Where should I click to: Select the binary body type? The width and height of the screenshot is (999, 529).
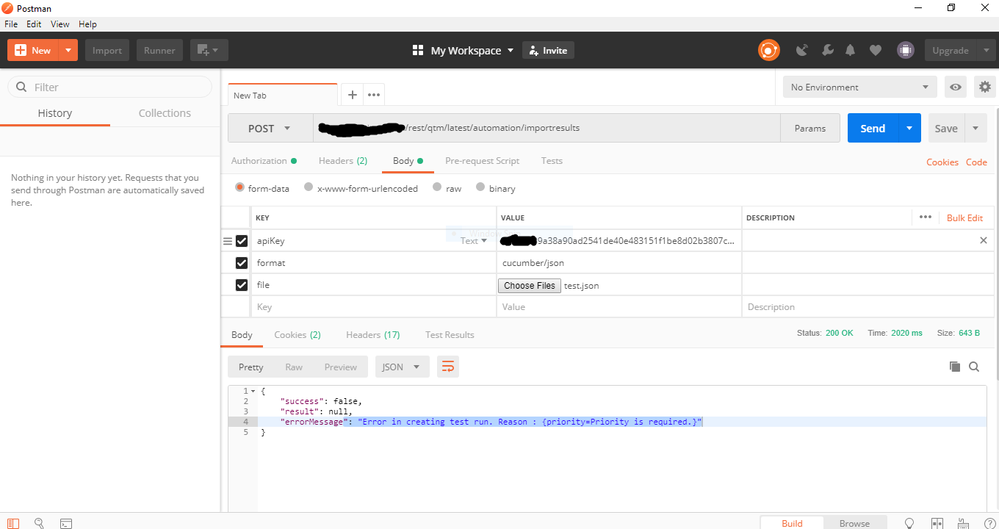click(480, 187)
